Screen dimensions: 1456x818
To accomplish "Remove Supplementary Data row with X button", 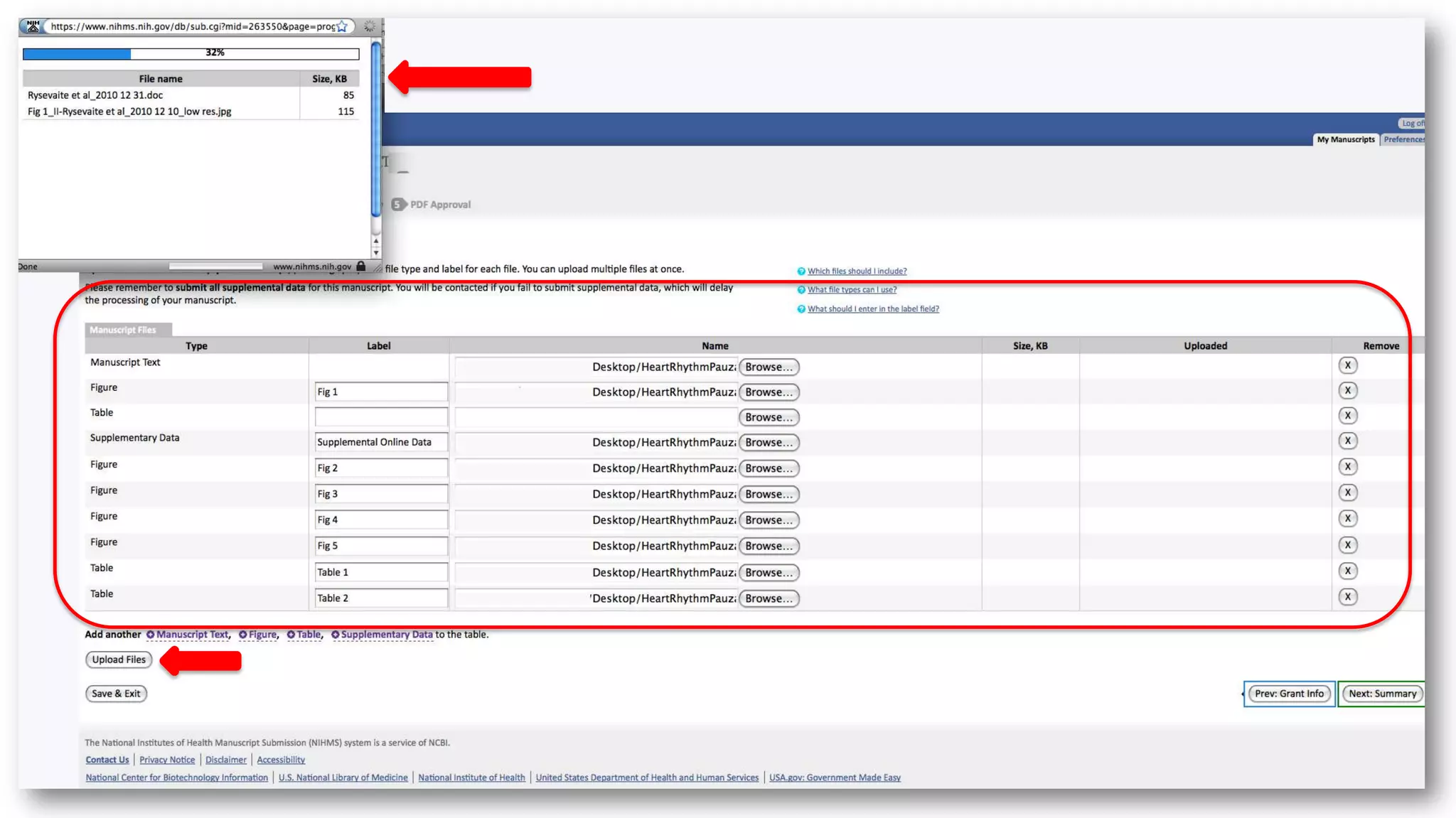I will pyautogui.click(x=1347, y=441).
